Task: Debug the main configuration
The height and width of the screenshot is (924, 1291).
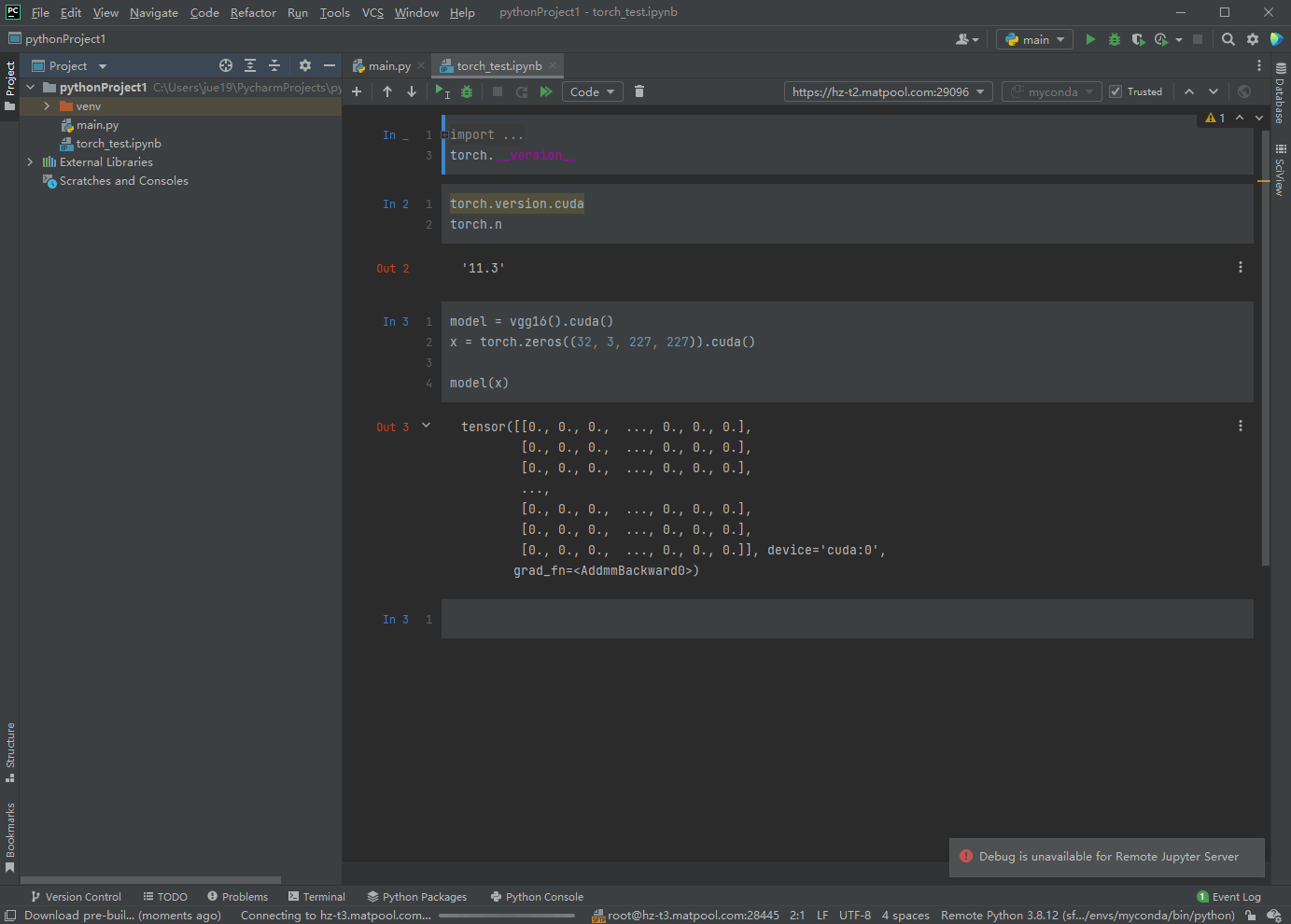Action: pyautogui.click(x=1114, y=39)
